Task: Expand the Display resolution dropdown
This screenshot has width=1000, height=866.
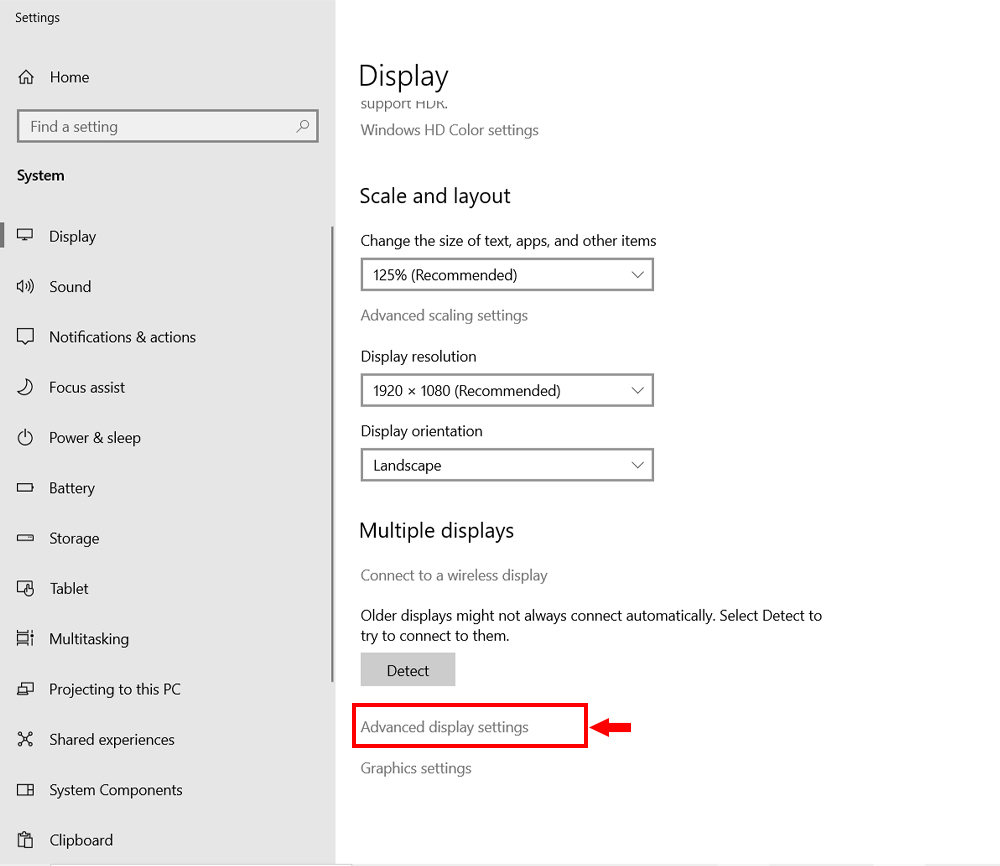Action: coord(506,391)
